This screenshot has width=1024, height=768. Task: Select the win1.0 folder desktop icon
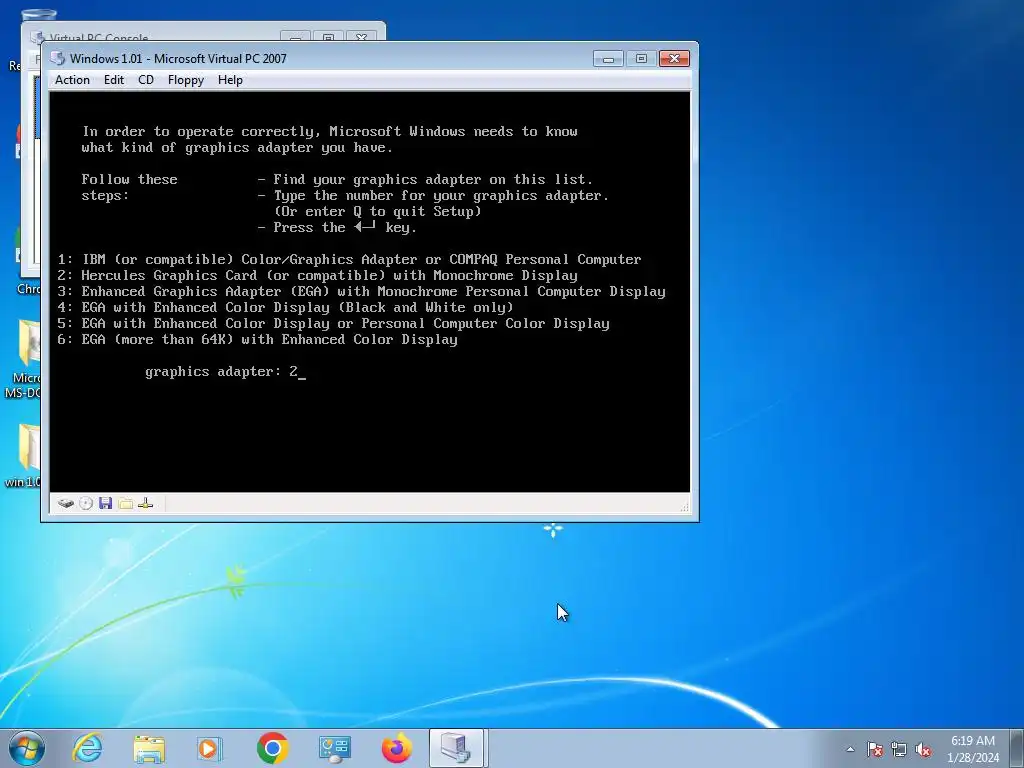(22, 455)
